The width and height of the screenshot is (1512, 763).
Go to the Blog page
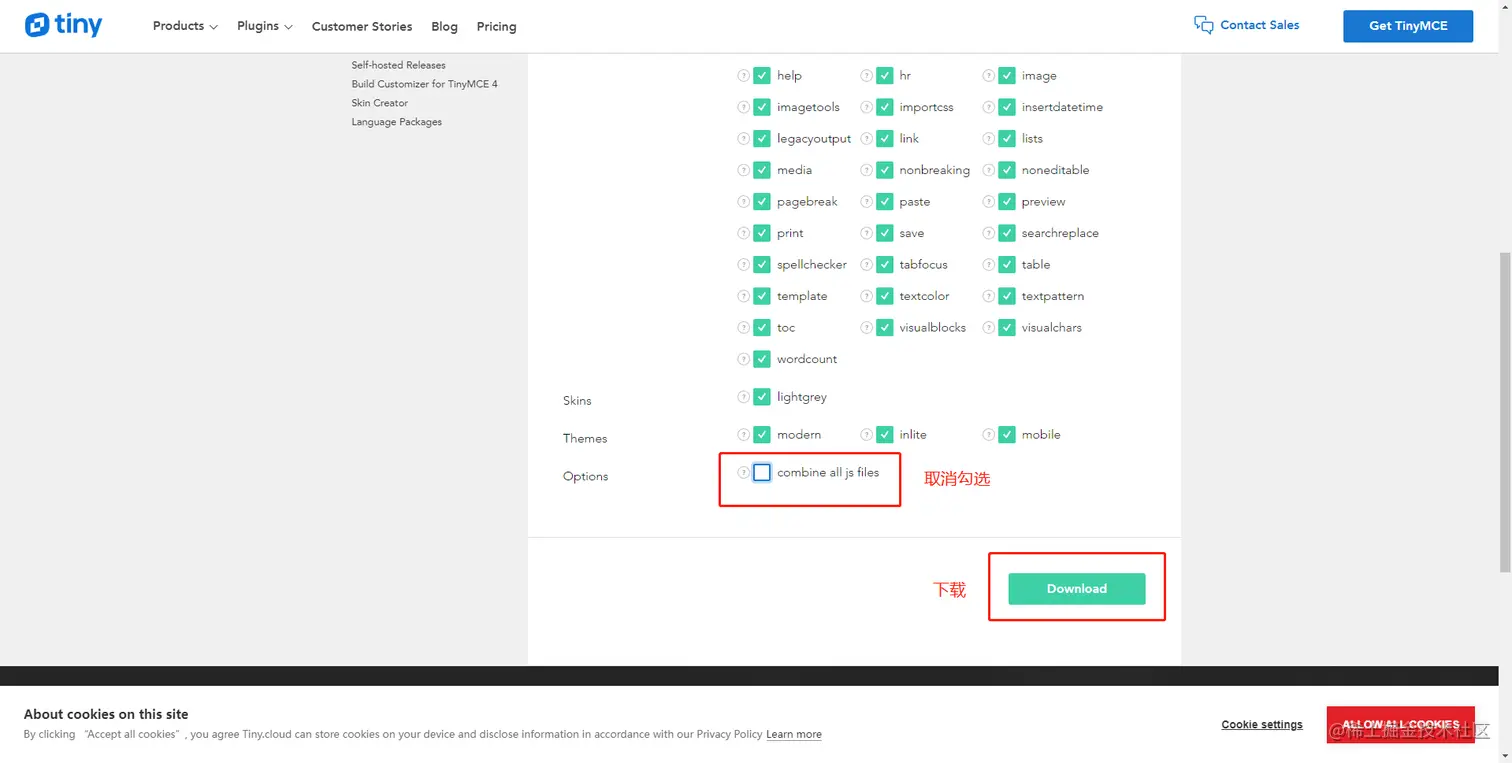coord(444,27)
